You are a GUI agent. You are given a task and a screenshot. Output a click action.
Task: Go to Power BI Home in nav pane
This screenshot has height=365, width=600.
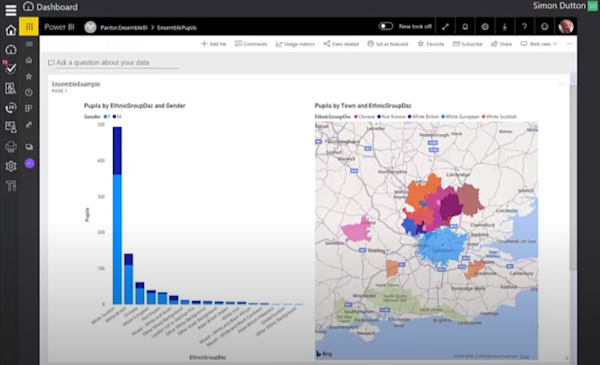[29, 60]
